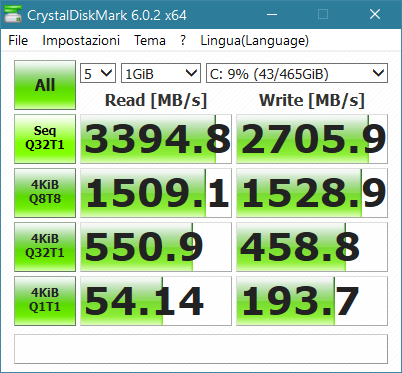Screen dimensions: 402x373
Task: Open the File menu
Action: pyautogui.click(x=18, y=40)
